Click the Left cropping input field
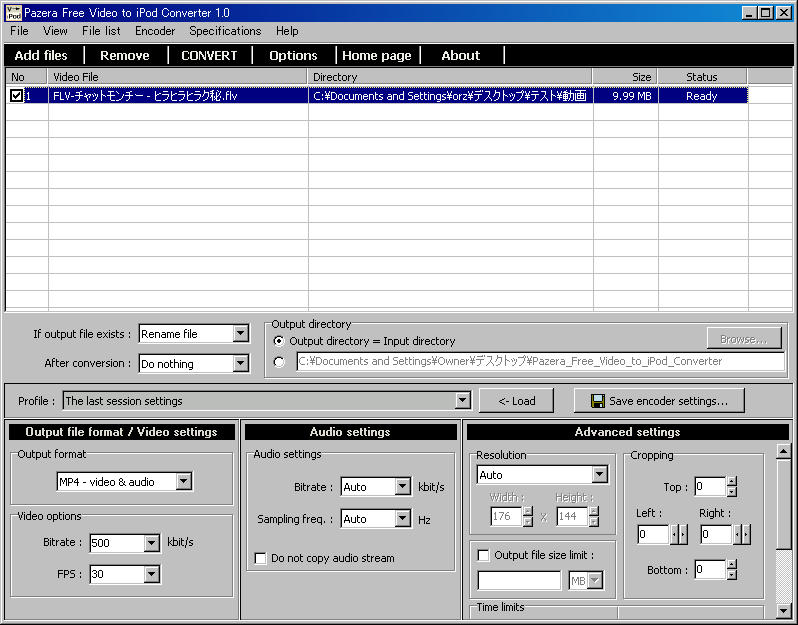Image resolution: width=798 pixels, height=625 pixels. (x=653, y=534)
